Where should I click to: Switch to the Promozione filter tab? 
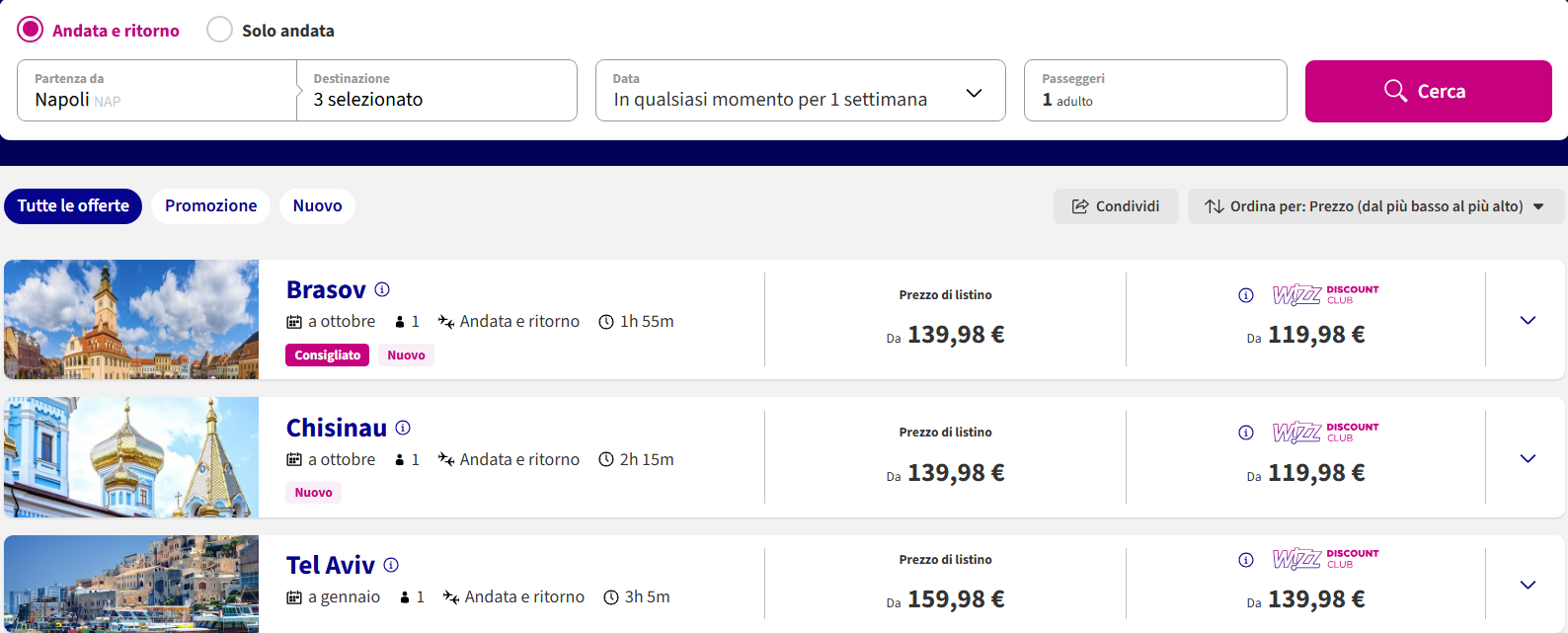tap(211, 206)
